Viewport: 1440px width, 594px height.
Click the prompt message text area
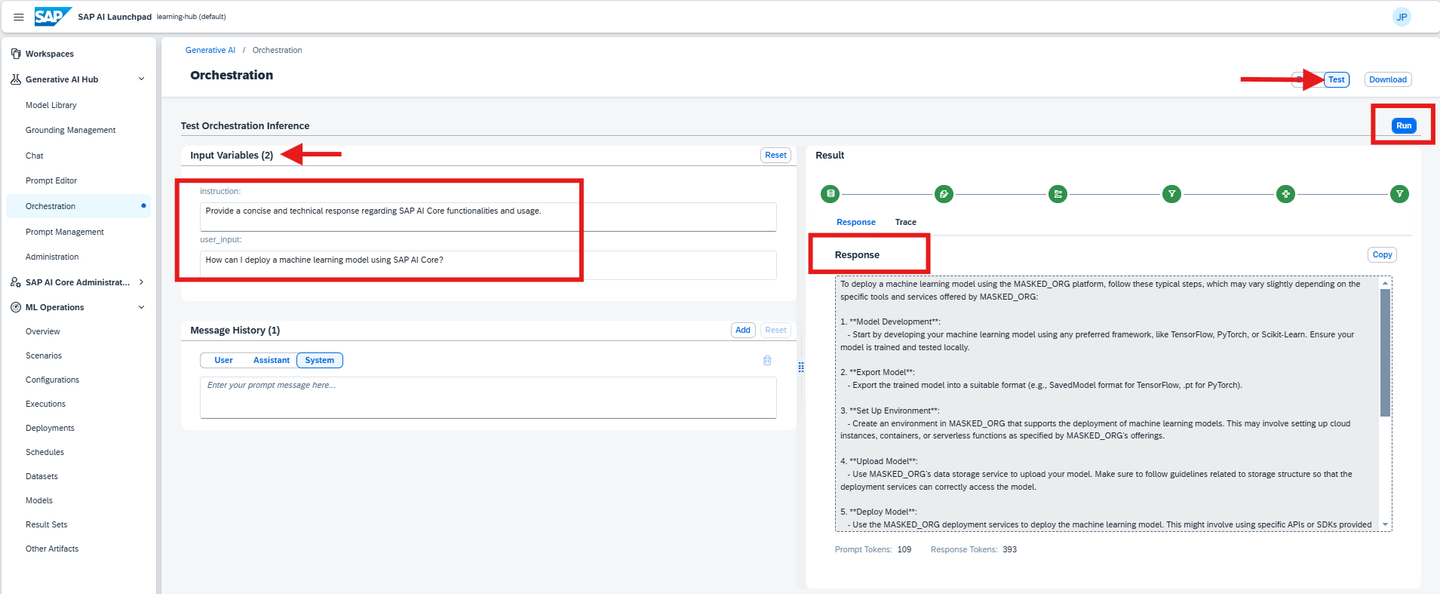(488, 397)
